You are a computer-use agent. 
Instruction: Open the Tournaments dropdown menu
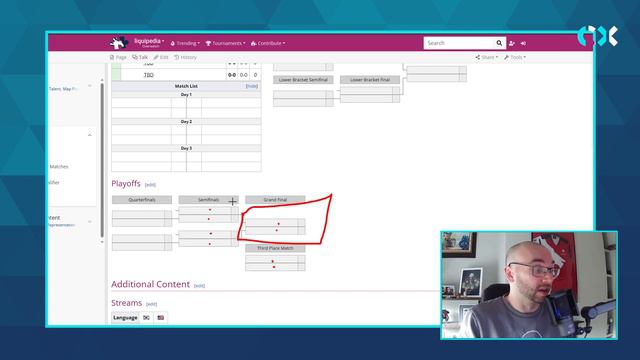click(x=225, y=43)
